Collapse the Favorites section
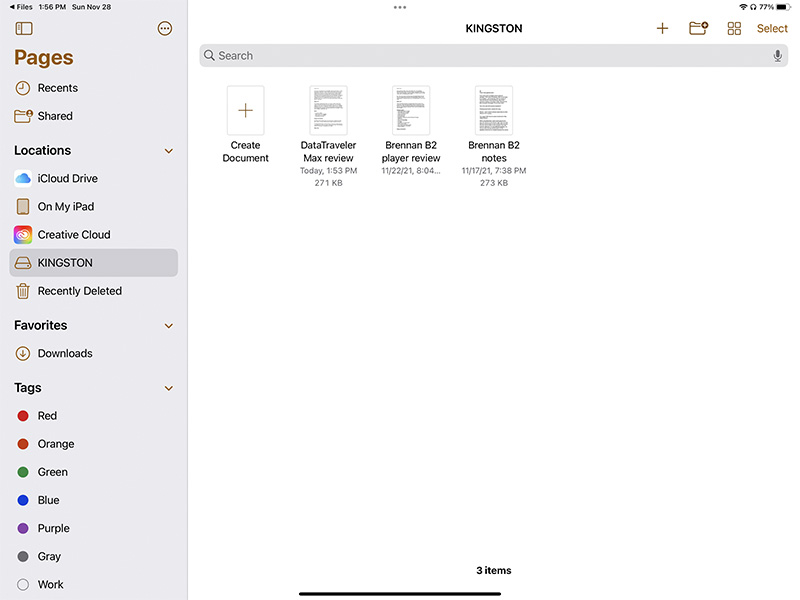The image size is (800, 600). [x=169, y=326]
